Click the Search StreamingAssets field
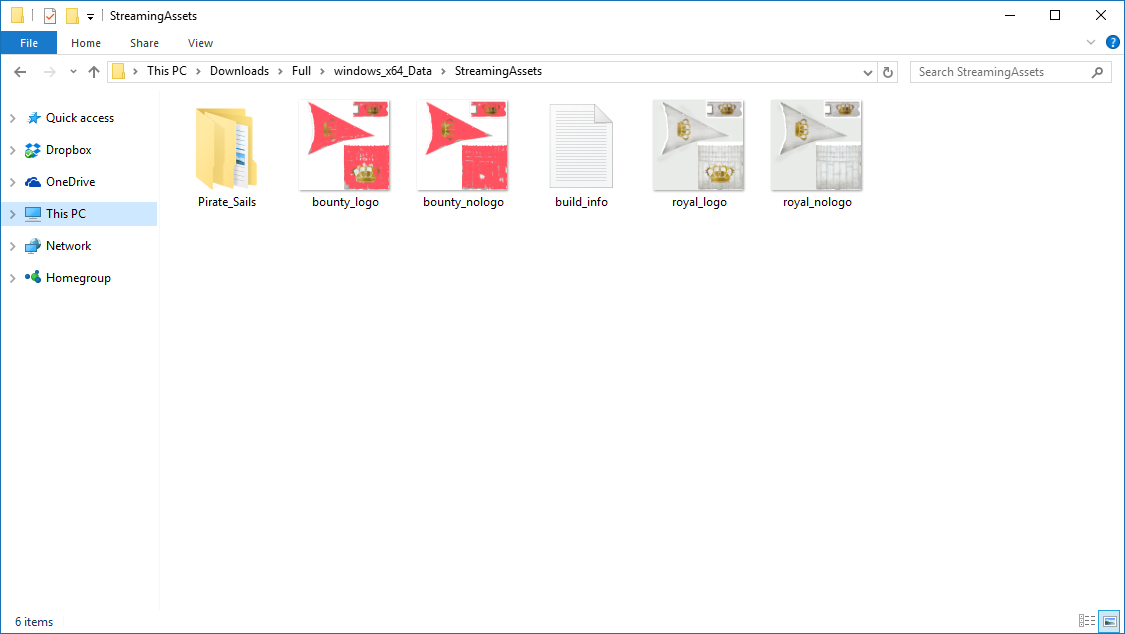Viewport: 1125px width, 634px height. [1010, 72]
